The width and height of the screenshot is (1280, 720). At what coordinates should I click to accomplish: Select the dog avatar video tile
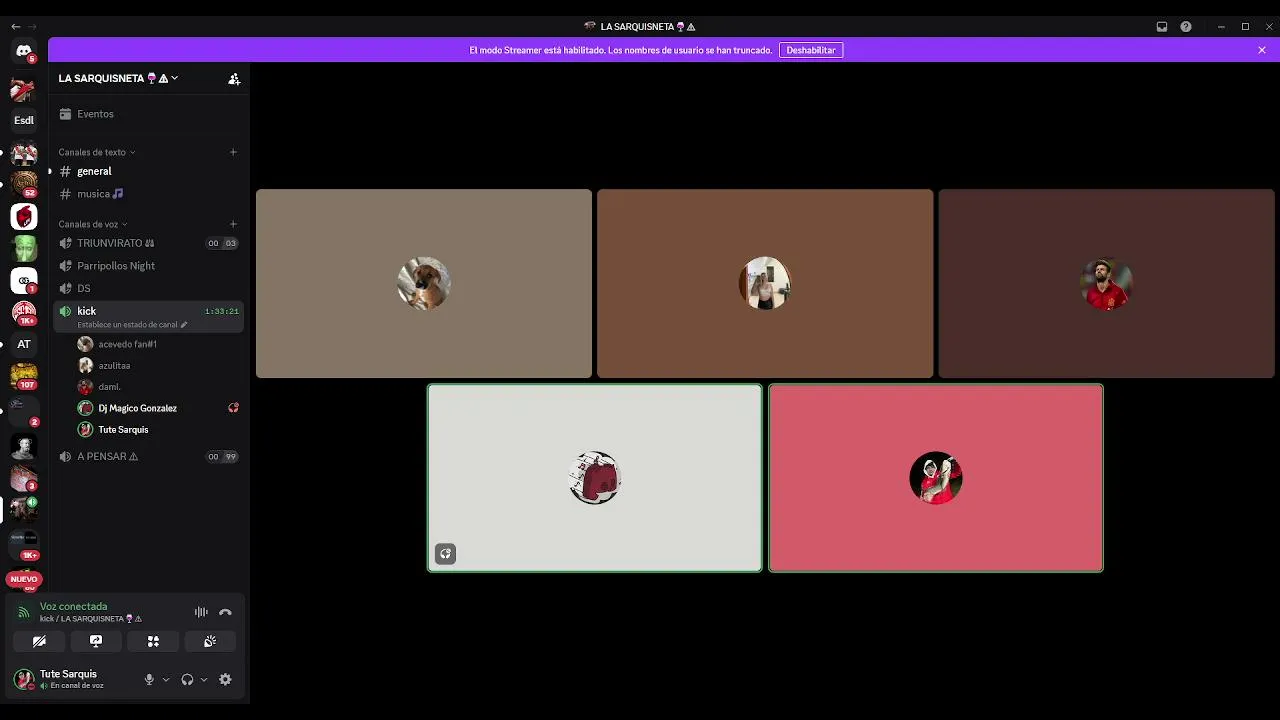point(424,284)
